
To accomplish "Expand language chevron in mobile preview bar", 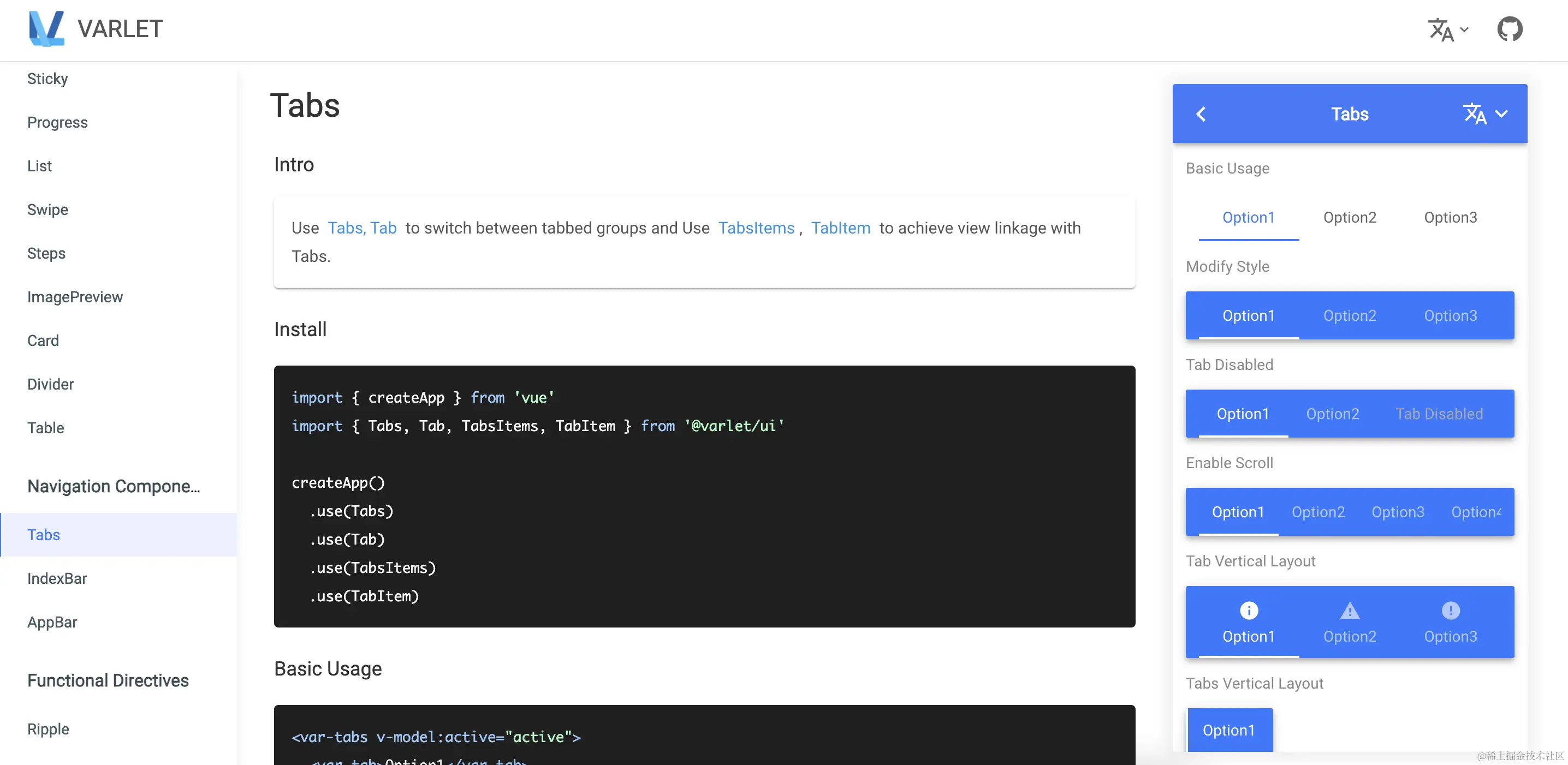I will (1501, 113).
